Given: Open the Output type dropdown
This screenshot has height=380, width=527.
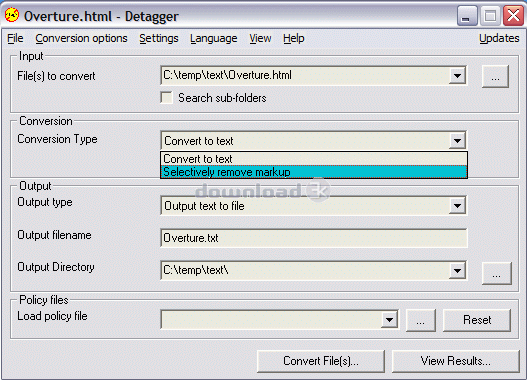Looking at the screenshot, I should tap(457, 205).
